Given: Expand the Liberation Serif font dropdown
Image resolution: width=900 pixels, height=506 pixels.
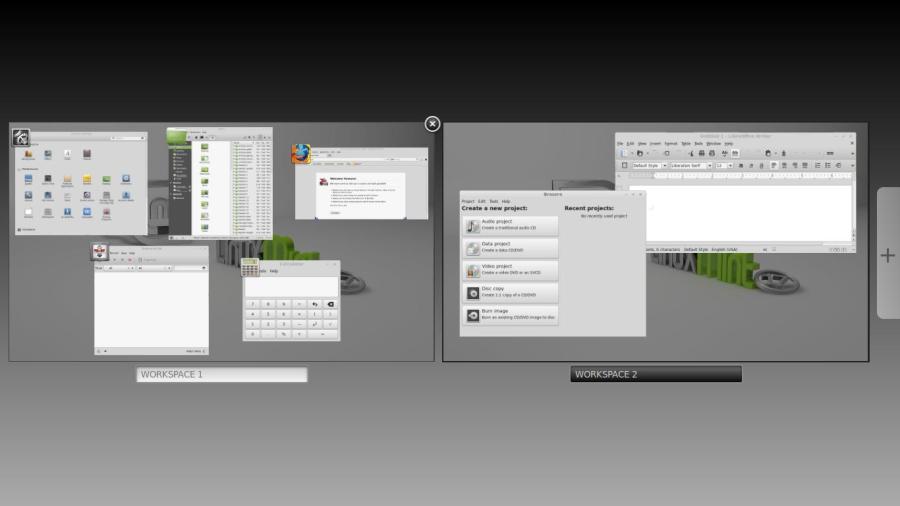Looking at the screenshot, I should click(x=689, y=165).
